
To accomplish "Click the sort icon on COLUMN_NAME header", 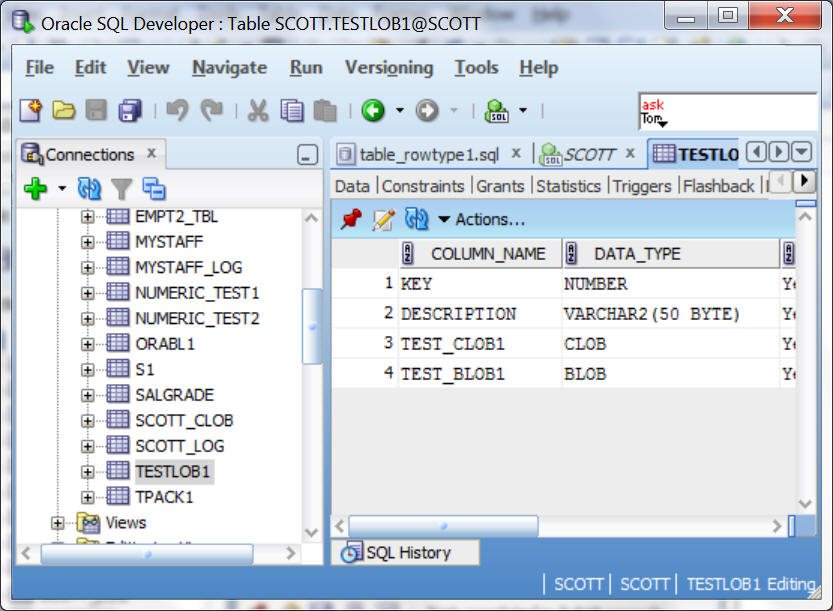I will coord(408,253).
